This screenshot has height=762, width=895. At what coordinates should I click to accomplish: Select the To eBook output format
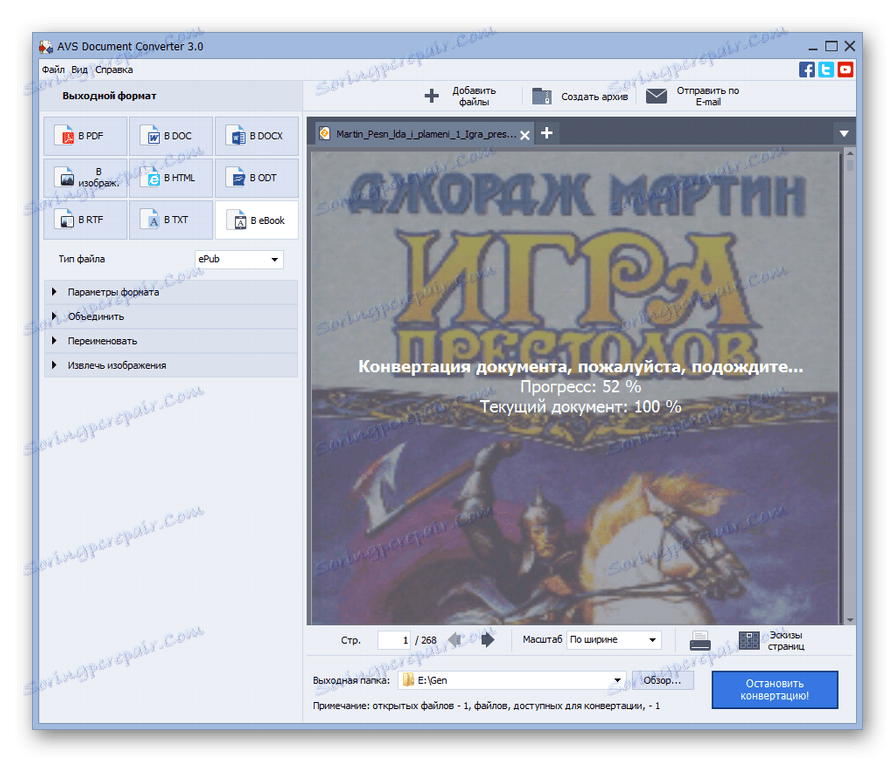(256, 220)
